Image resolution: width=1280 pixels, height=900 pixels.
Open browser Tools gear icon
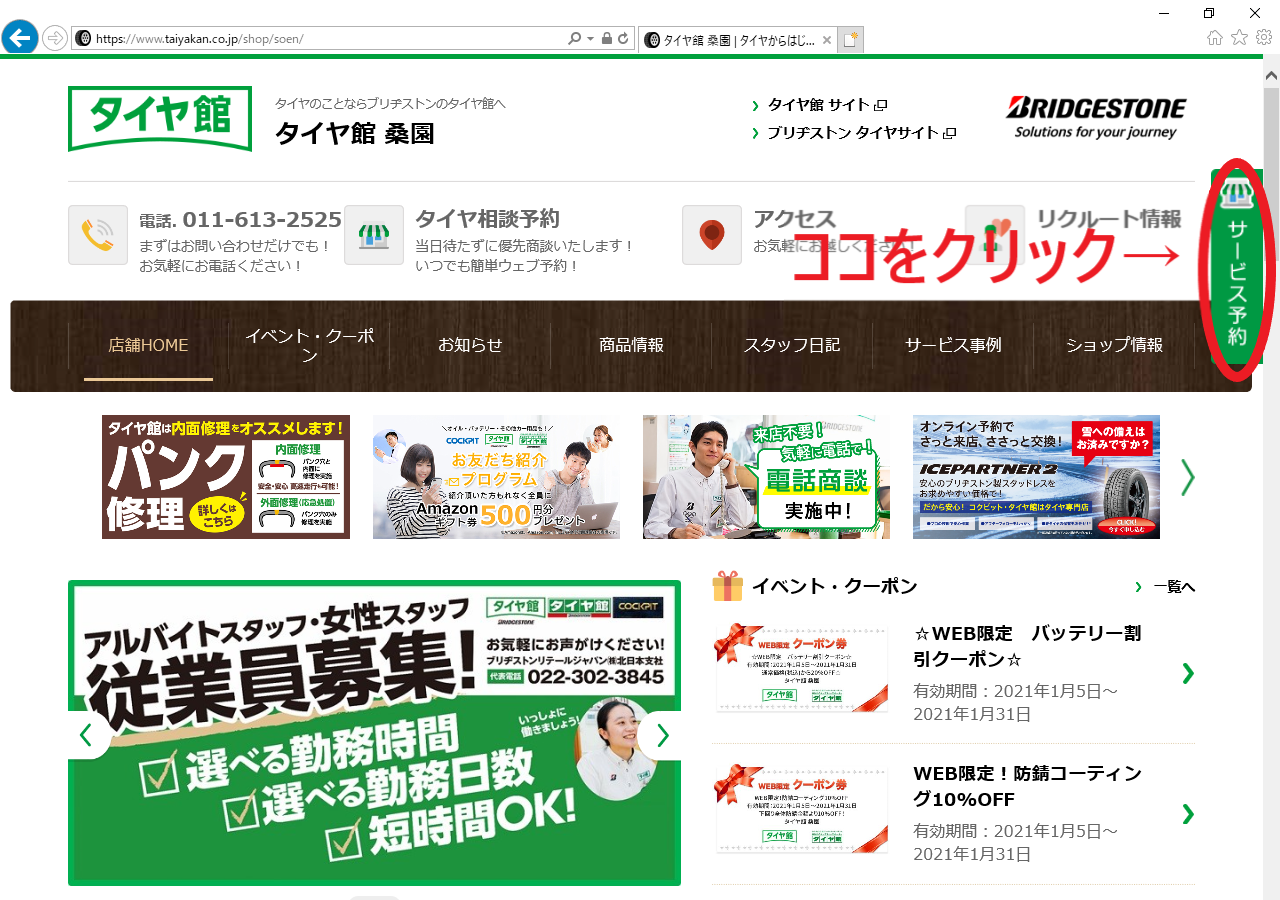(x=1264, y=38)
